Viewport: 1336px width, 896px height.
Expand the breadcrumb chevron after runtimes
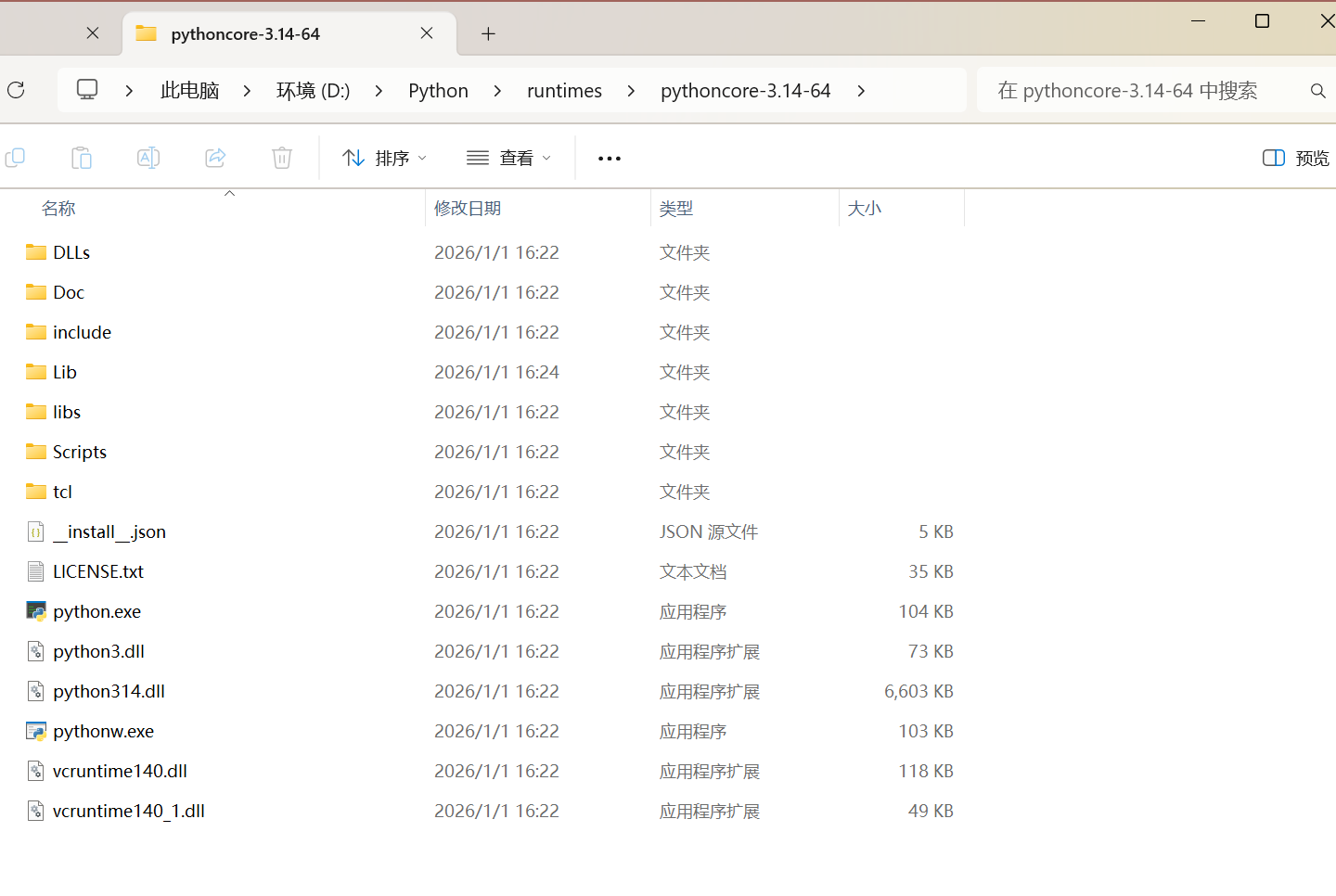(x=631, y=90)
